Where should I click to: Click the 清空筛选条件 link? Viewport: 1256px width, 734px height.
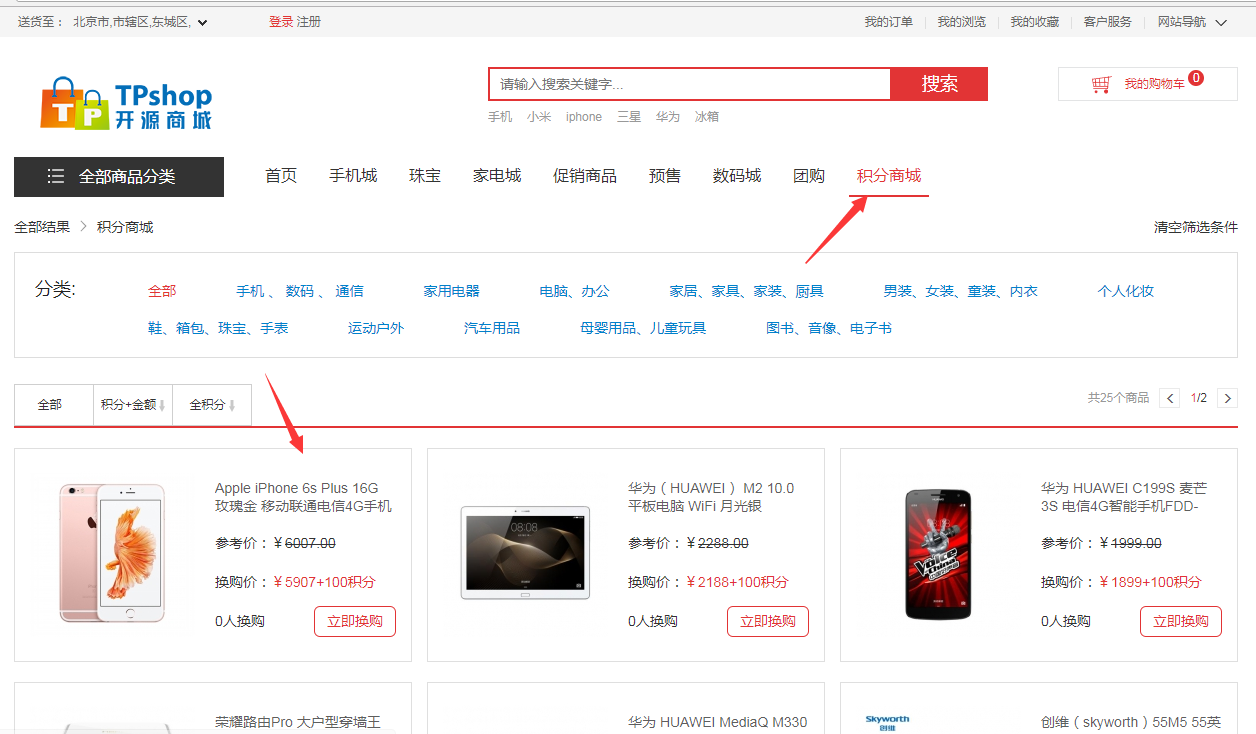click(x=1195, y=227)
